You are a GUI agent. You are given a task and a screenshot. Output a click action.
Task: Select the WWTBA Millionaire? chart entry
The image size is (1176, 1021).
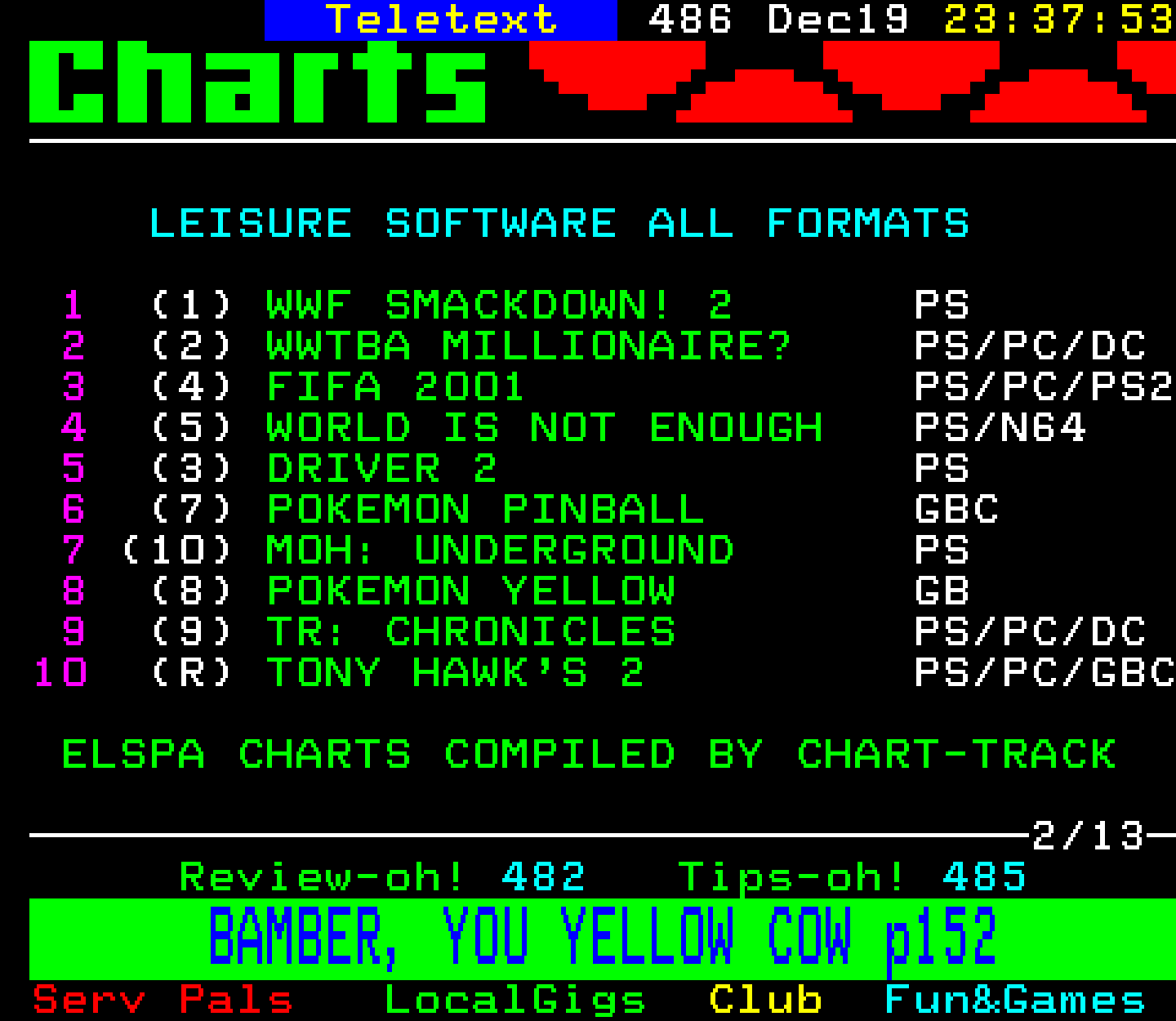point(528,346)
